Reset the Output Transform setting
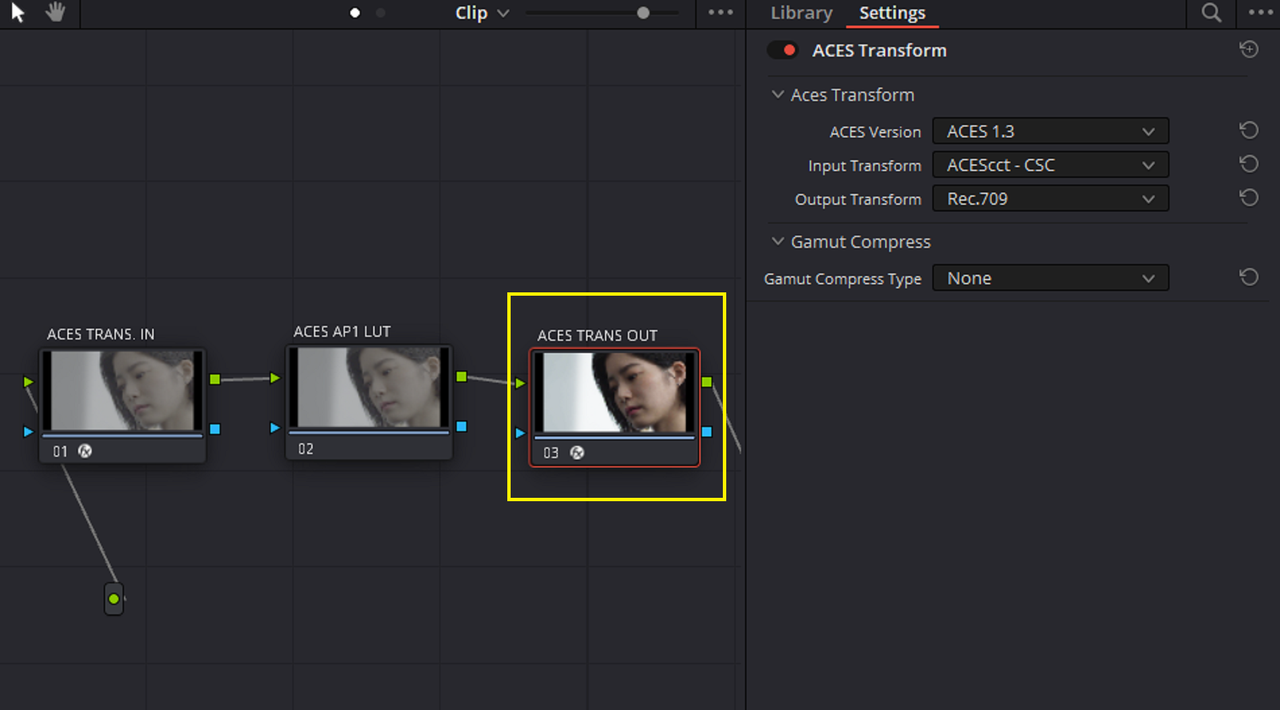 pyautogui.click(x=1248, y=198)
